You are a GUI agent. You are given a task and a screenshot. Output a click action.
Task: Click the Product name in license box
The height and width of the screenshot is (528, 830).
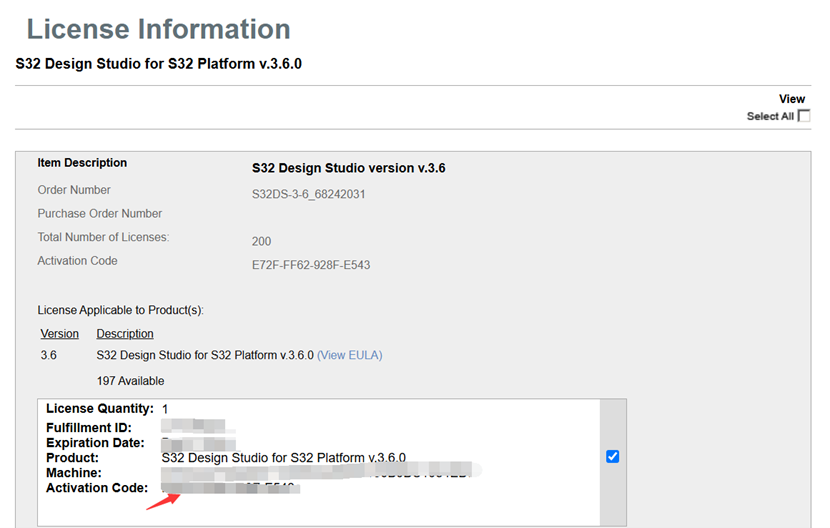283,458
